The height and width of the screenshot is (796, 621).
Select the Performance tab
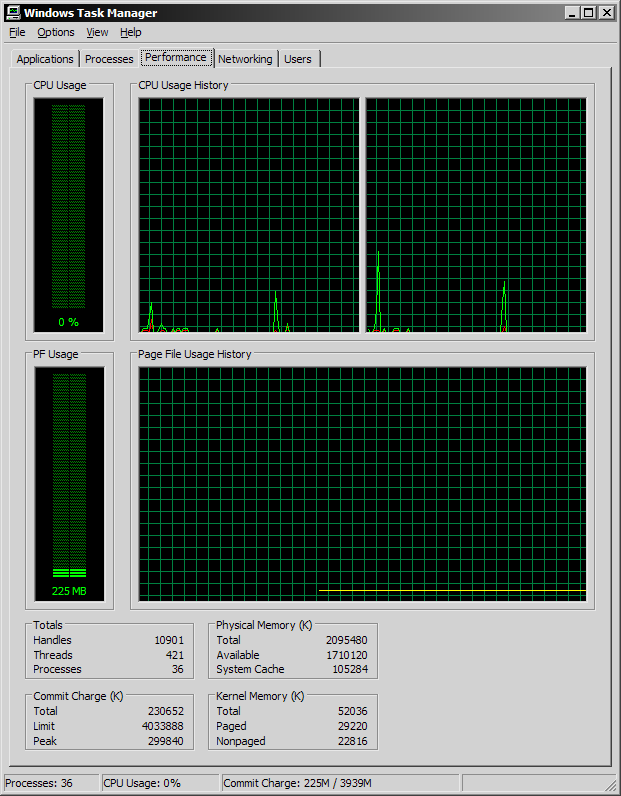tap(176, 57)
